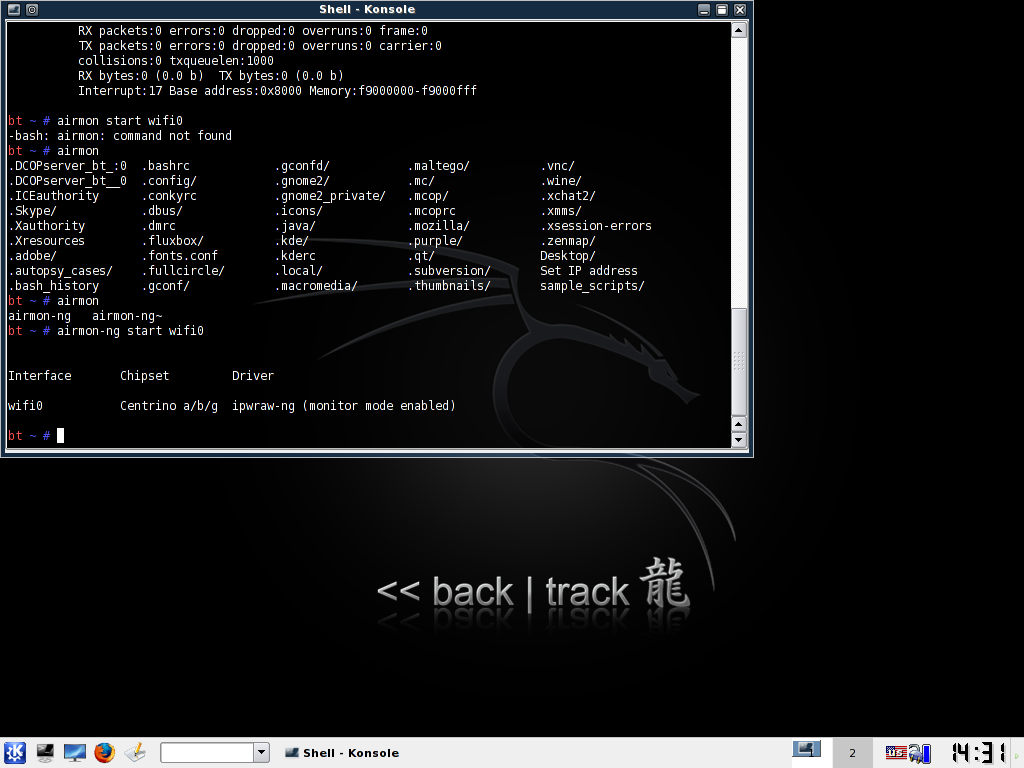Click the '-bash: airmon: command not found' line
The image size is (1024, 768).
click(120, 135)
